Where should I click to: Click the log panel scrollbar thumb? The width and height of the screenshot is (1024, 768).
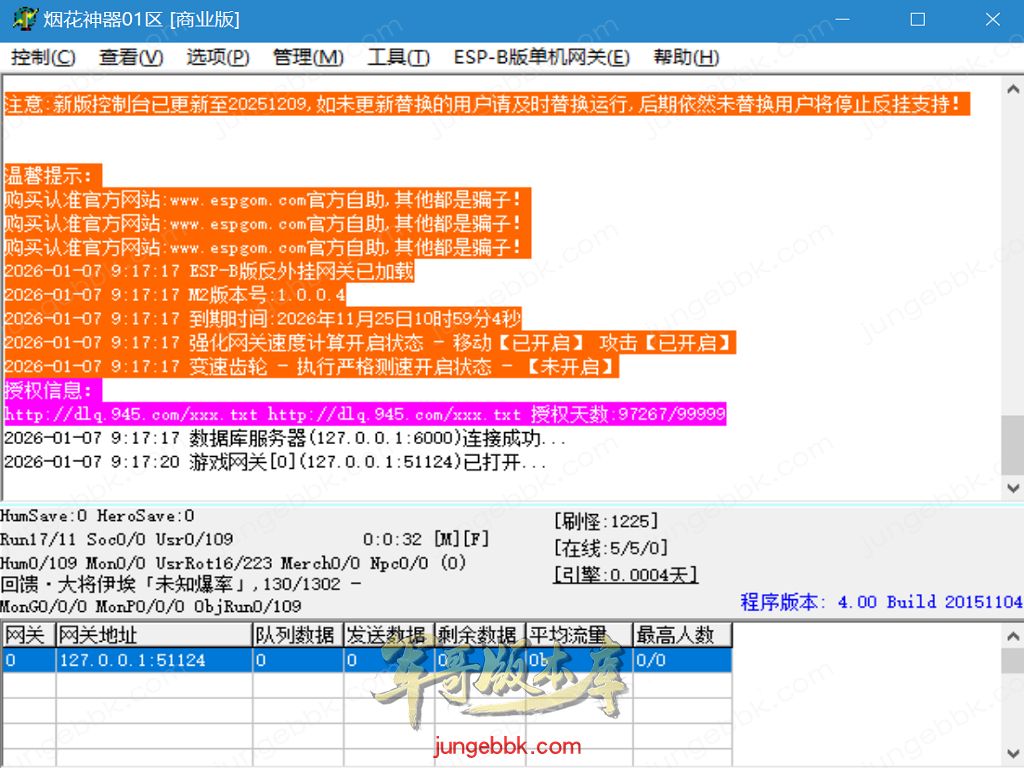click(1012, 445)
